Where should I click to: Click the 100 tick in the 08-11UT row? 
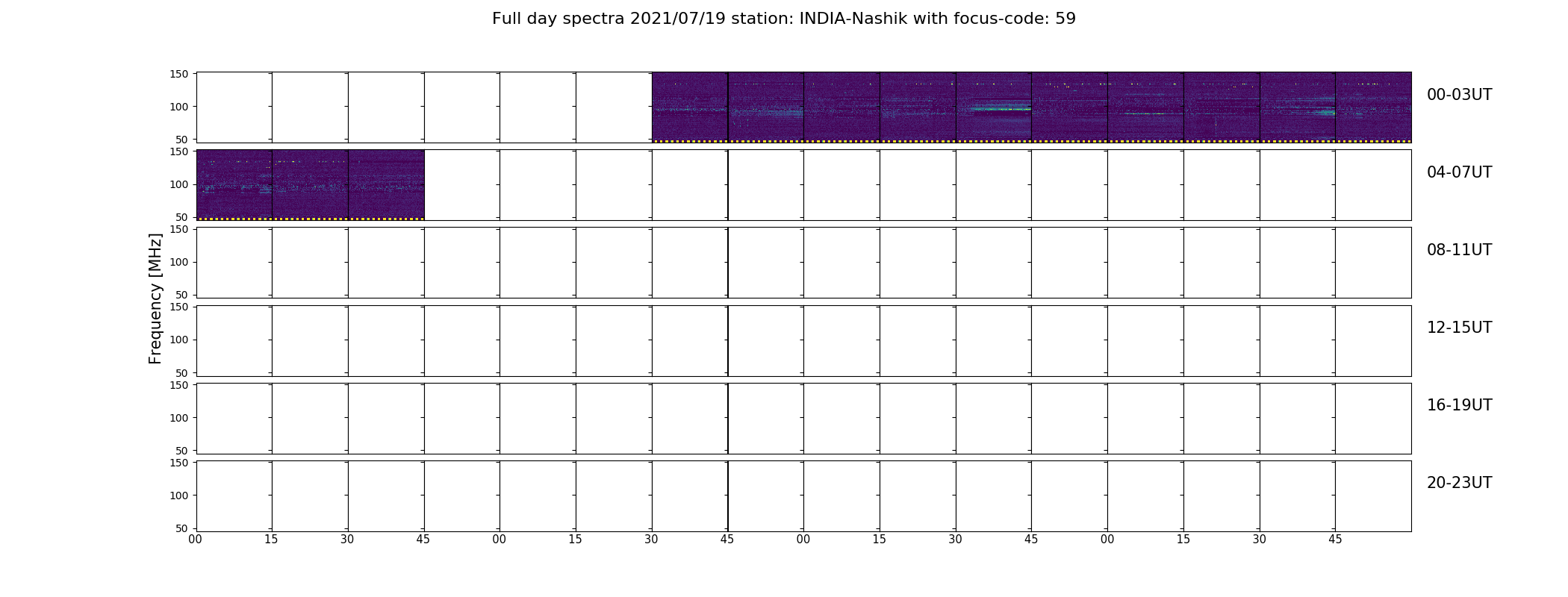(x=179, y=262)
